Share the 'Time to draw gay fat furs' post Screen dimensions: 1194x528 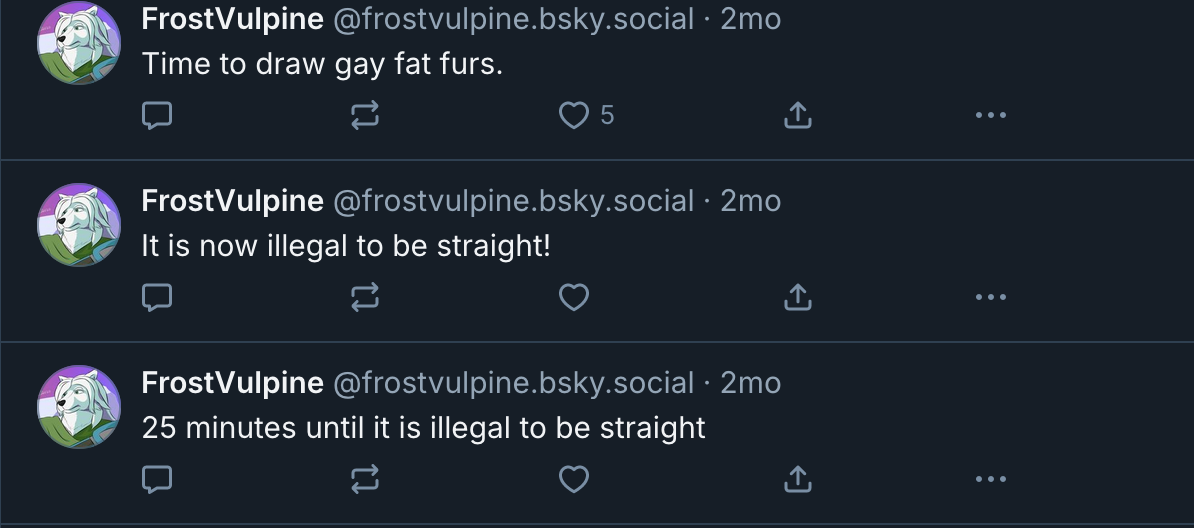(x=797, y=115)
